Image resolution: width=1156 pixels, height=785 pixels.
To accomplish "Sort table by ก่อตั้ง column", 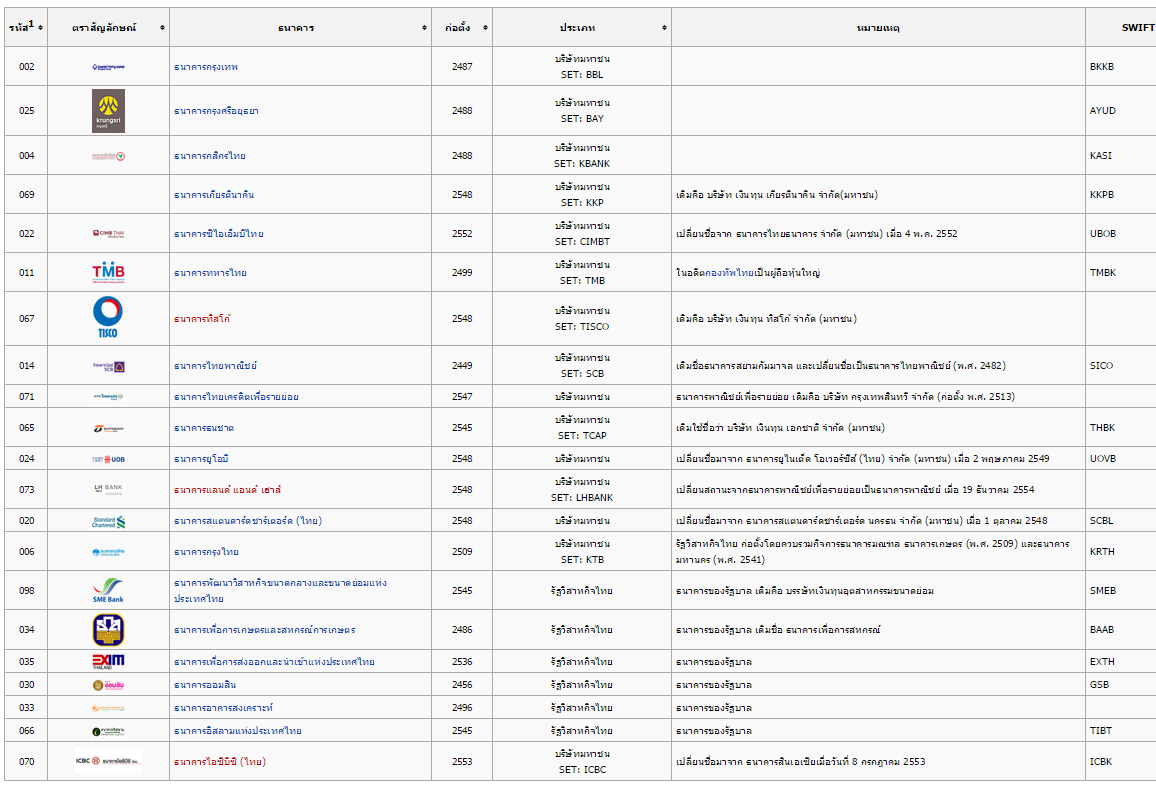I will [x=485, y=28].
